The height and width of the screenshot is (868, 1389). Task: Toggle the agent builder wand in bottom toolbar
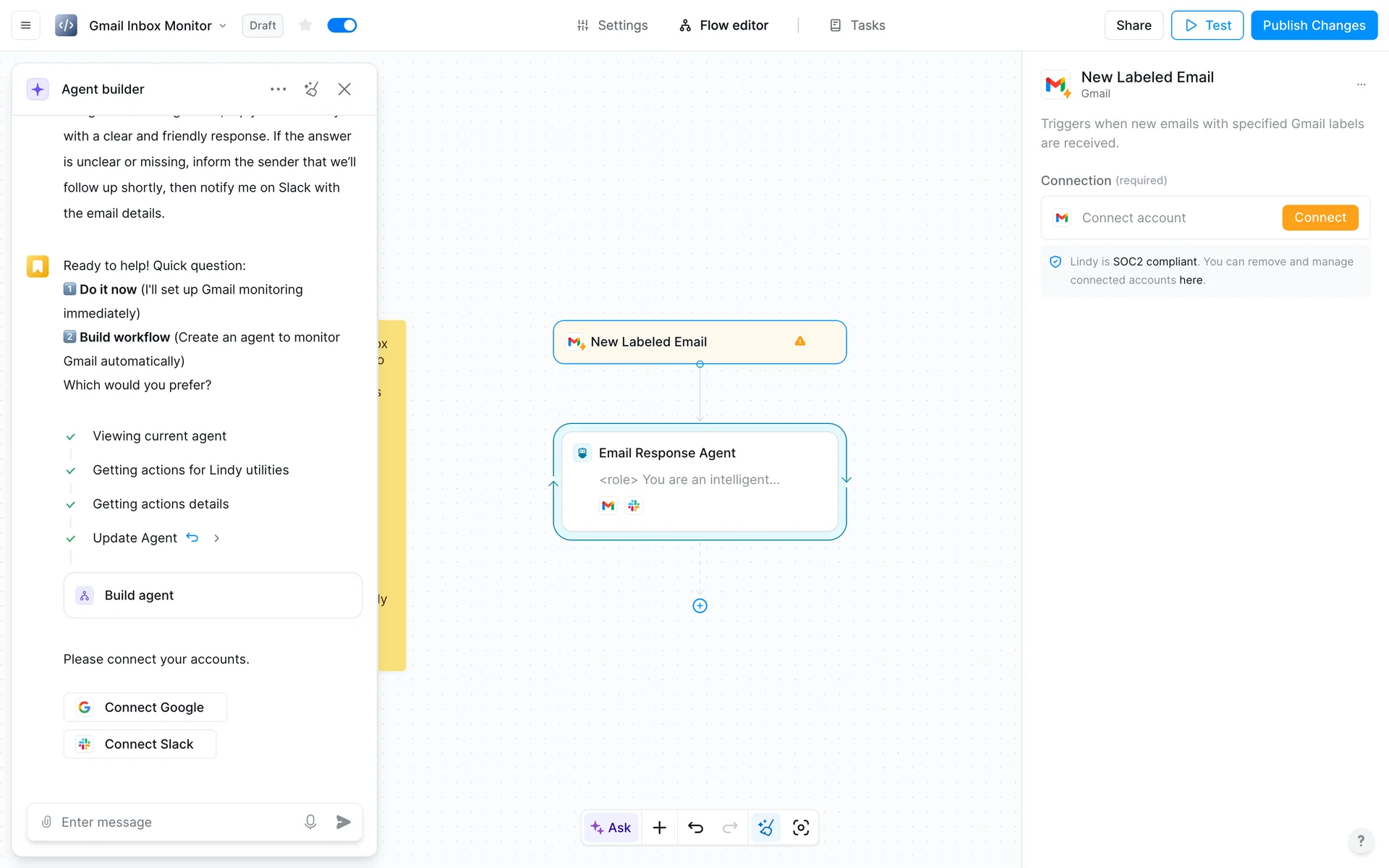coord(766,827)
